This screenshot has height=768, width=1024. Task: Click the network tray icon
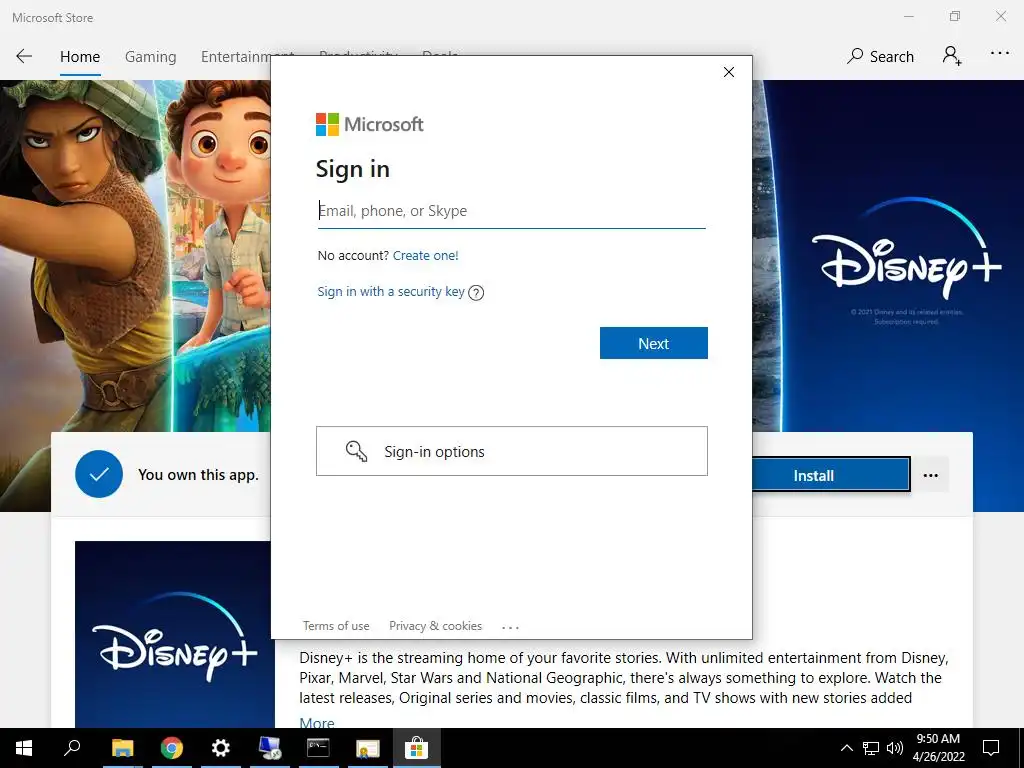(871, 748)
